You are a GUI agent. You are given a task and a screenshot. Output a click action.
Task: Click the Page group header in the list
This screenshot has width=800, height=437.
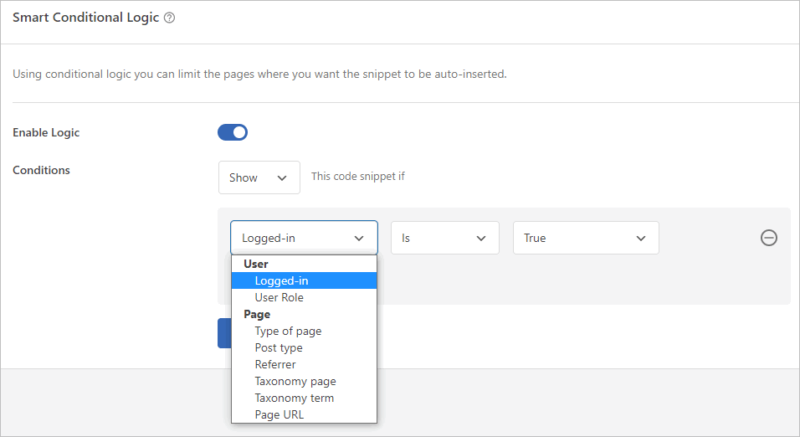[x=257, y=314]
